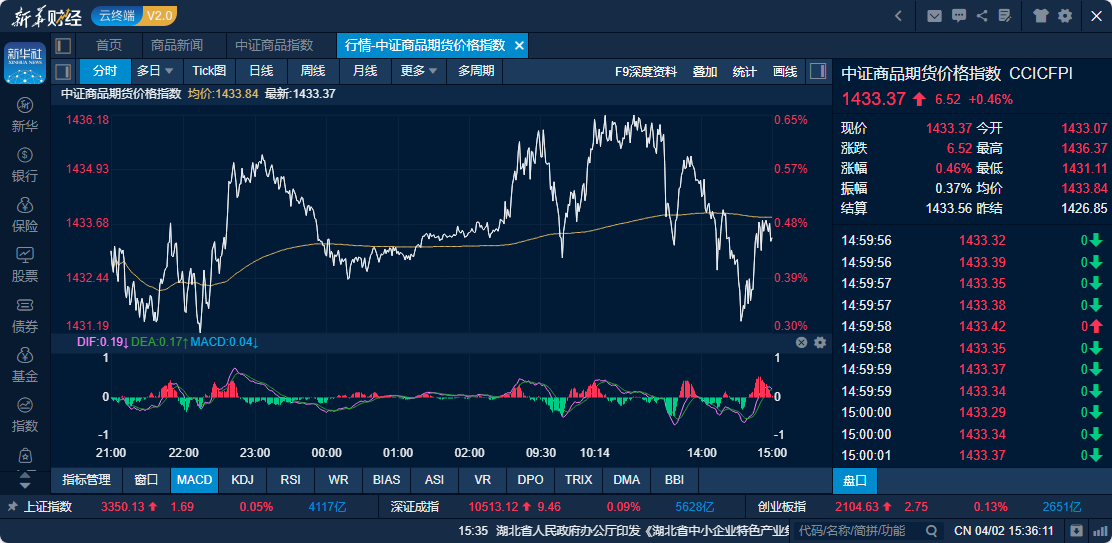Toggle the sidebar layout icon beside 首页
This screenshot has width=1112, height=543.
tap(64, 45)
